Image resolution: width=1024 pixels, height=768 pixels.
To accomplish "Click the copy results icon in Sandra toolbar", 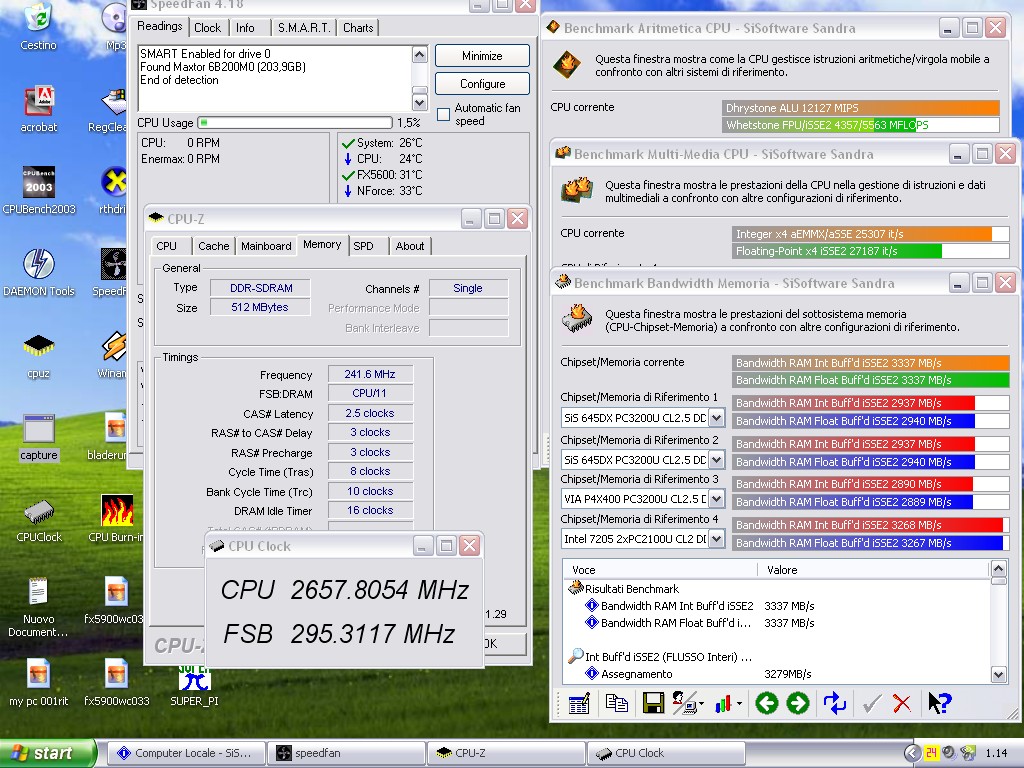I will (x=616, y=703).
